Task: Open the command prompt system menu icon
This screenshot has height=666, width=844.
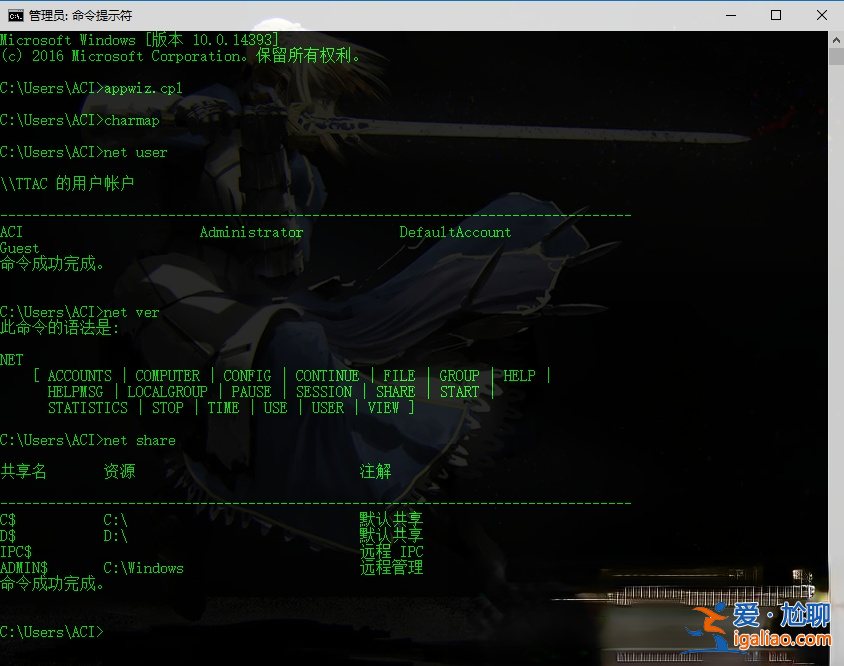Action: click(x=16, y=15)
